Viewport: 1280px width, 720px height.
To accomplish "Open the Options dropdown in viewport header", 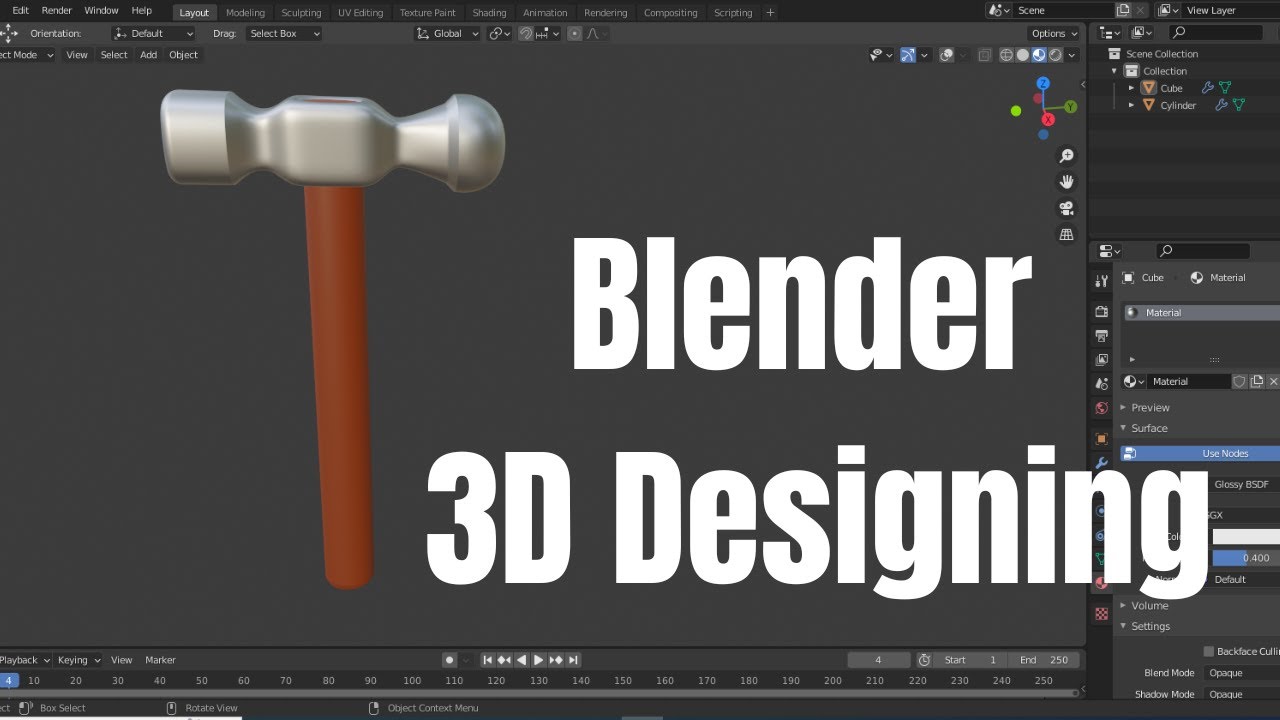I will click(1053, 33).
